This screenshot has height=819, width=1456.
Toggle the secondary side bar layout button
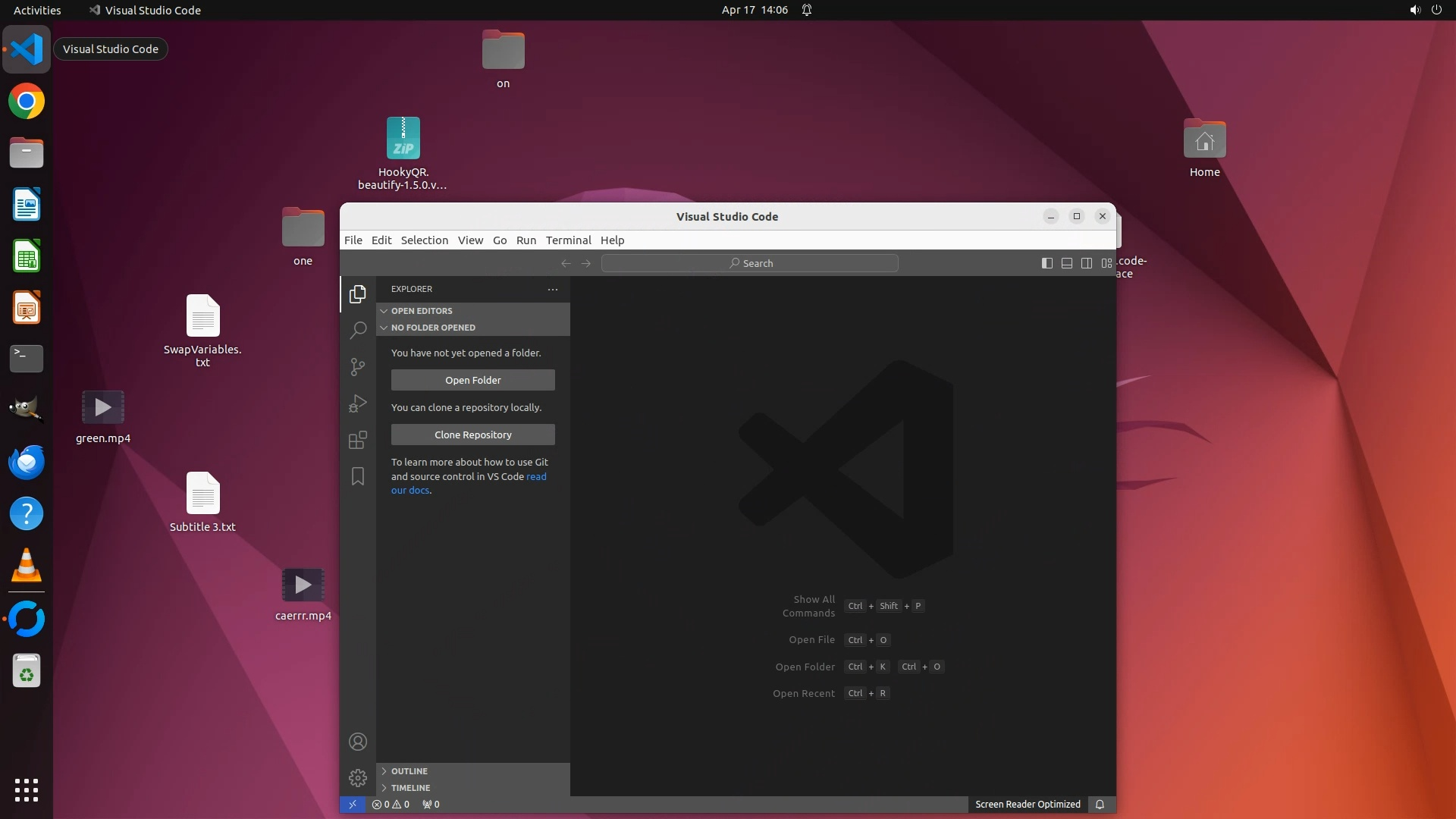[1086, 263]
